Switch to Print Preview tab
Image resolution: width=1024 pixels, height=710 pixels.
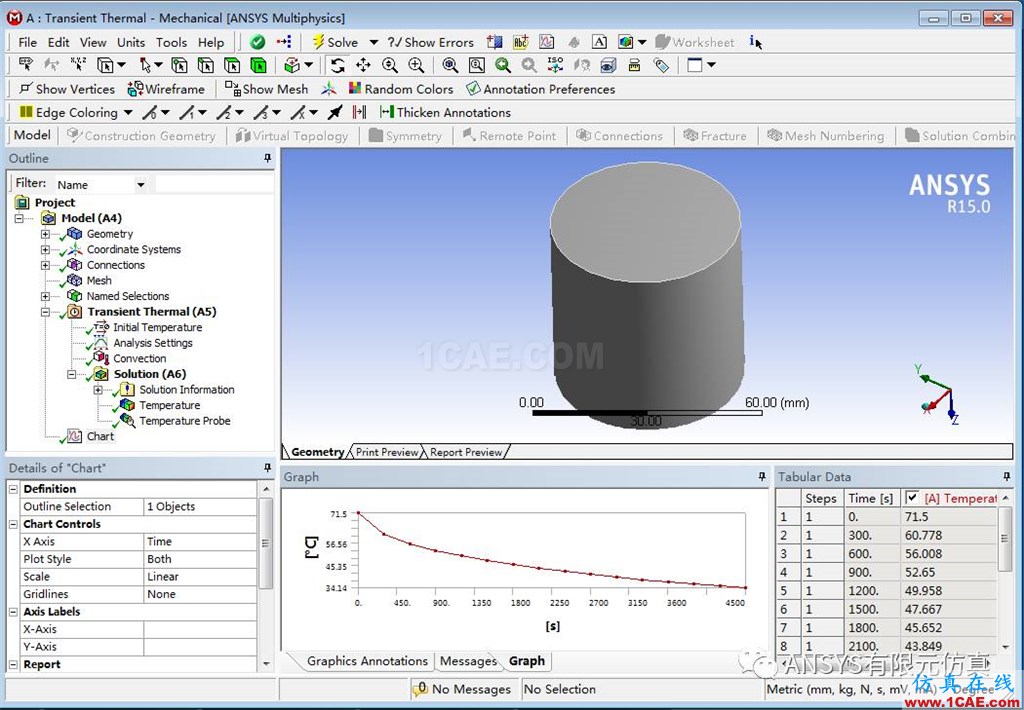[x=387, y=452]
